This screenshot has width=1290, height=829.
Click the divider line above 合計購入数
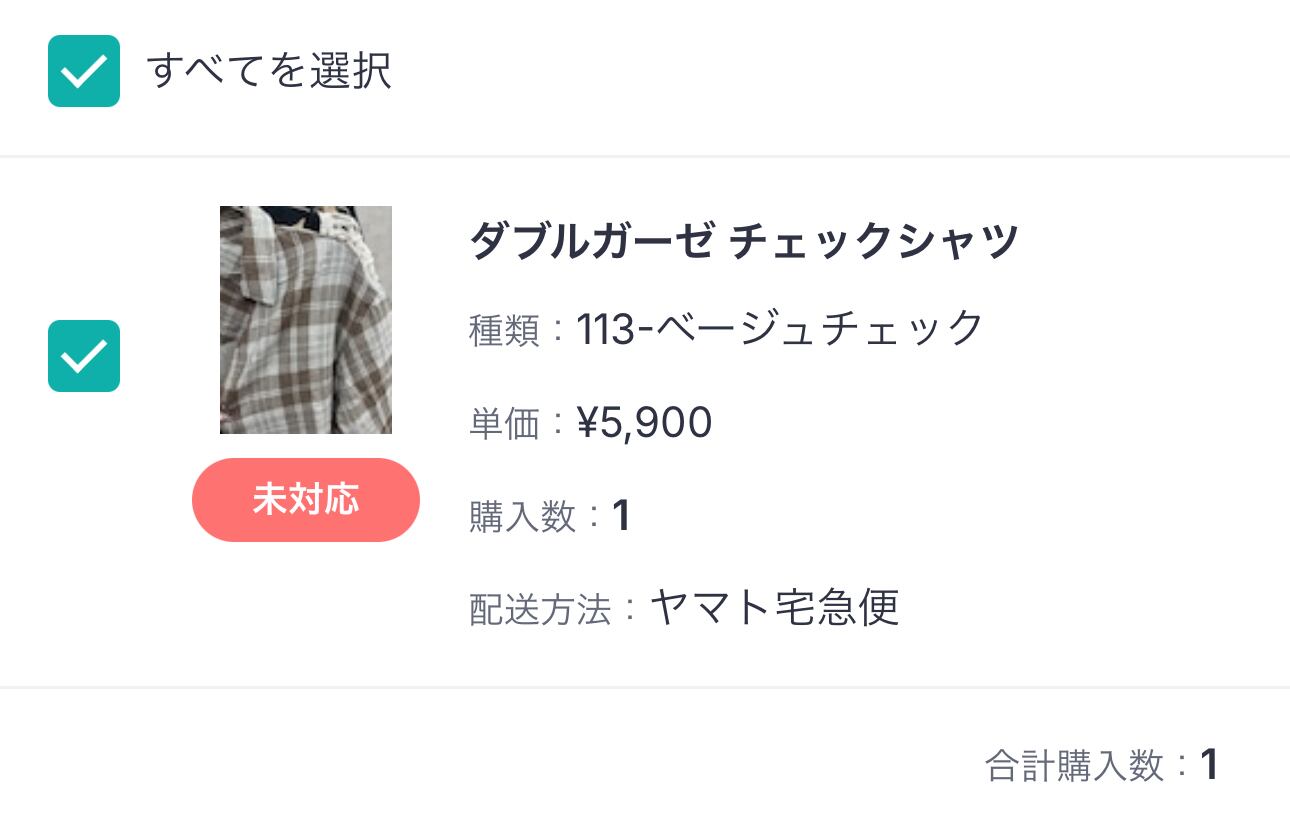point(645,687)
